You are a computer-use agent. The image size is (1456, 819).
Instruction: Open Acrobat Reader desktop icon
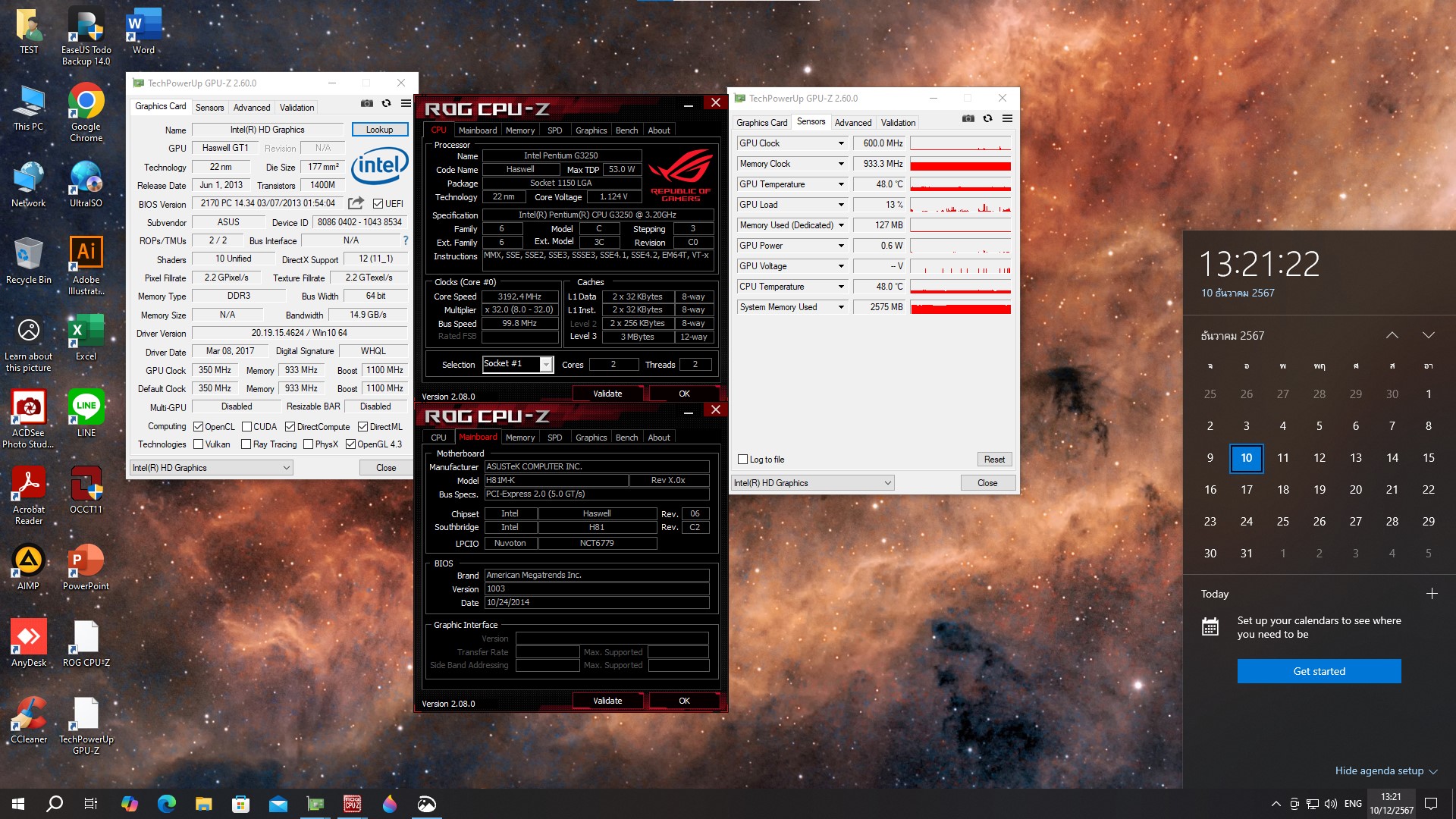point(29,494)
